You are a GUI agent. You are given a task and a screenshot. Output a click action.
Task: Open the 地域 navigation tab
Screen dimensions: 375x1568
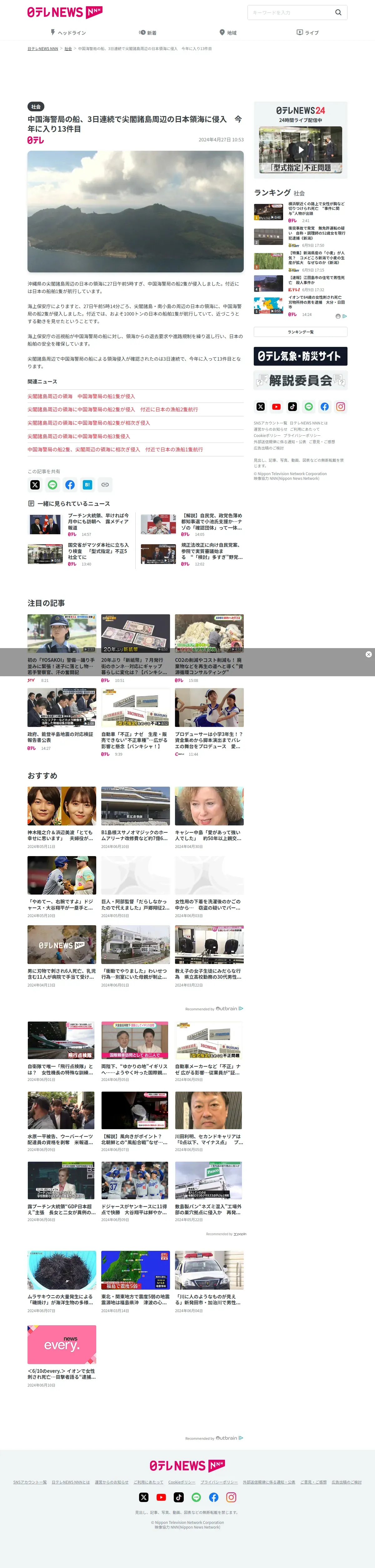pos(228,33)
